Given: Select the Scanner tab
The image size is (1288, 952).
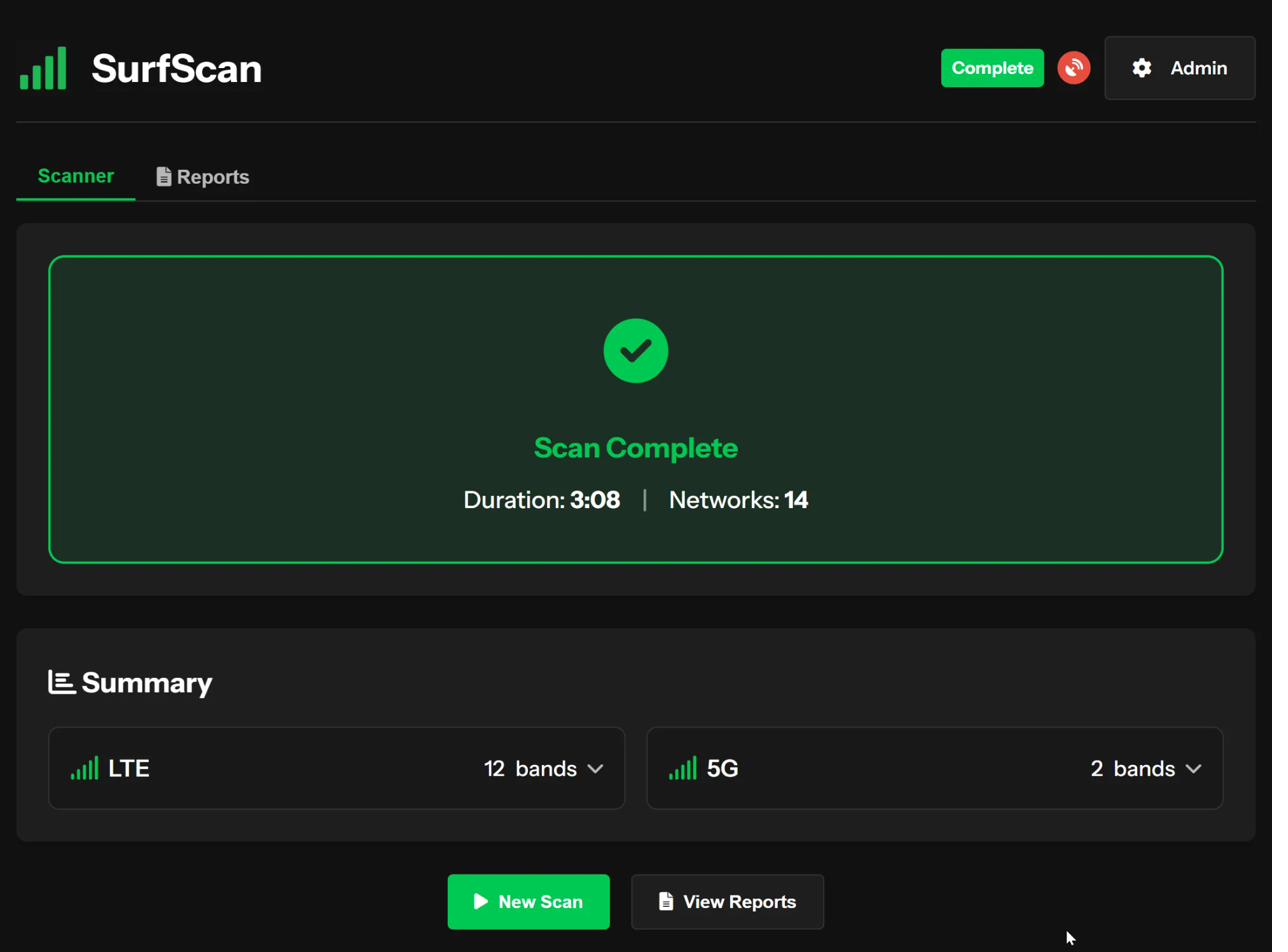Looking at the screenshot, I should [75, 176].
